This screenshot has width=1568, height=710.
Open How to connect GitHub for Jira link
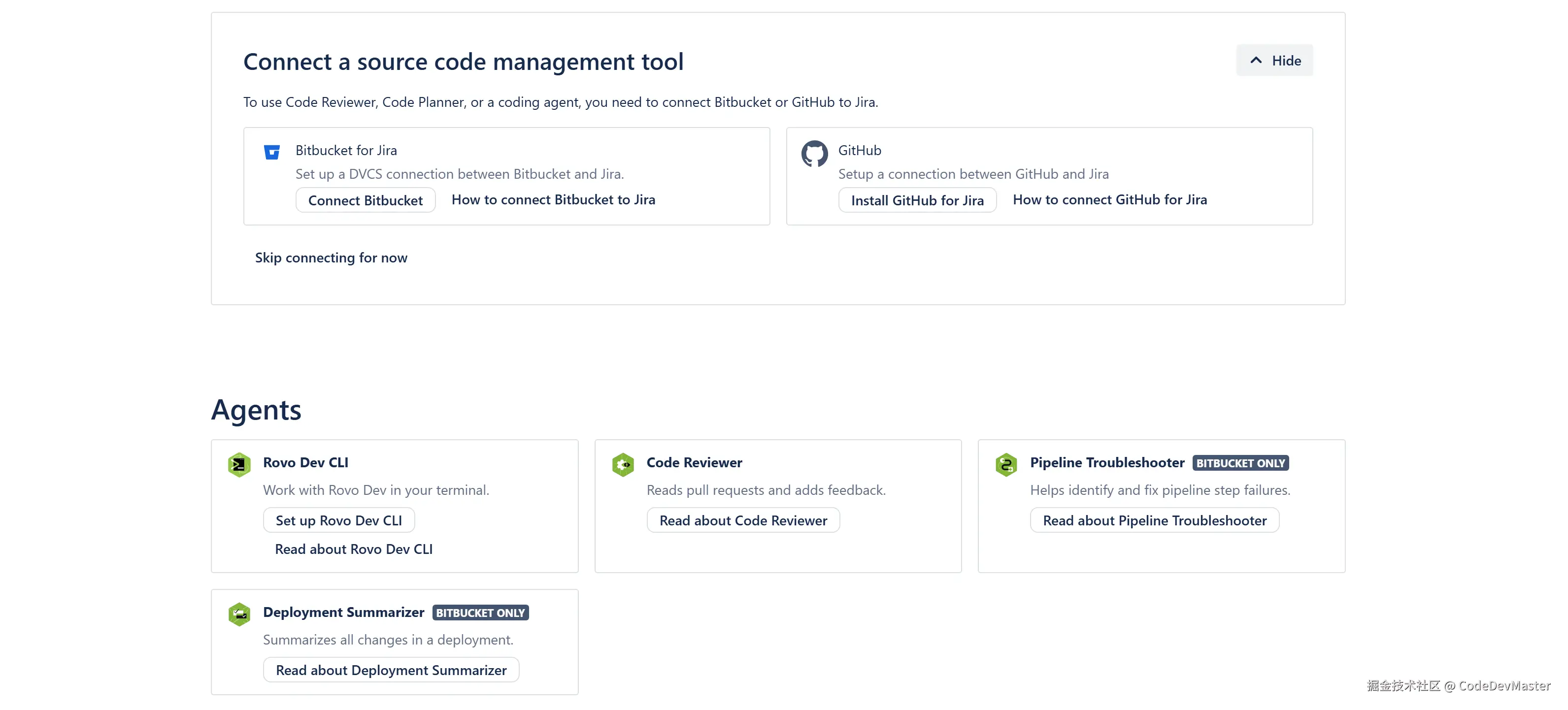pos(1109,200)
